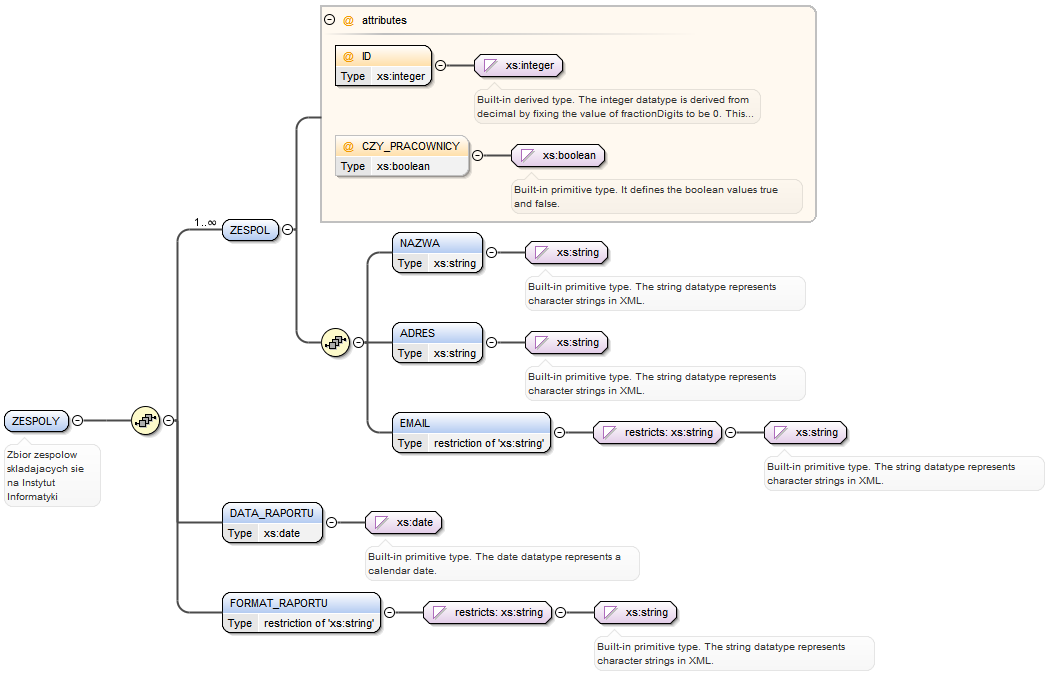Image resolution: width=1048 pixels, height=676 pixels.
Task: Collapse the EMAIL restricts node expander
Action: pos(731,433)
